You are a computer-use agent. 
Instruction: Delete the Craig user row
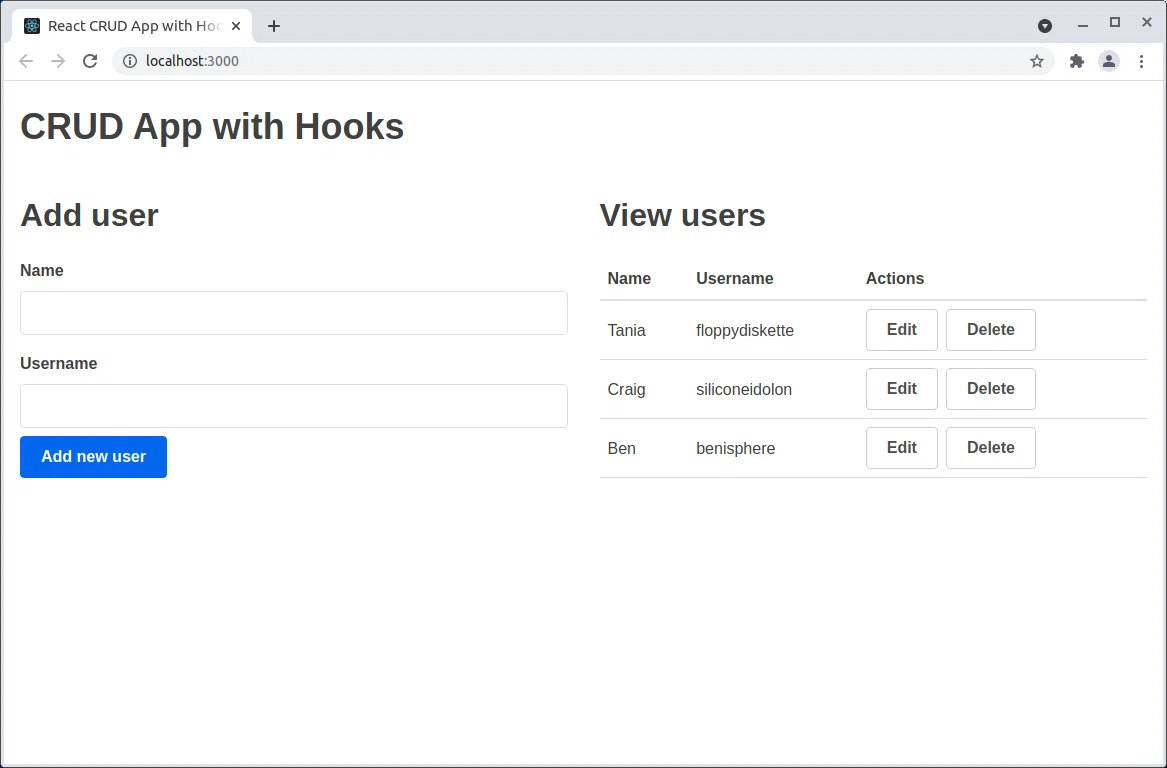pyautogui.click(x=991, y=388)
